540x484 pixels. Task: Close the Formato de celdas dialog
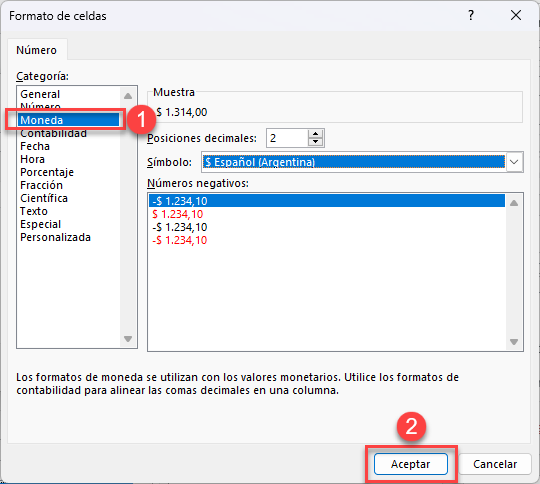pyautogui.click(x=516, y=15)
